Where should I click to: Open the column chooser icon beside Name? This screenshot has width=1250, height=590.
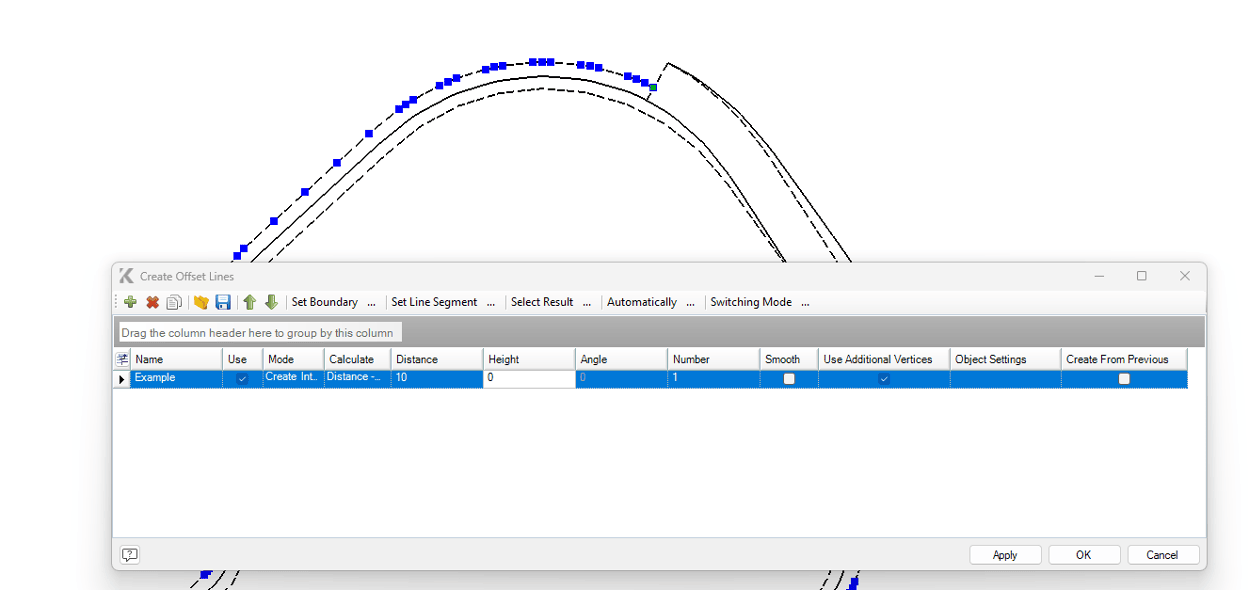coord(122,359)
